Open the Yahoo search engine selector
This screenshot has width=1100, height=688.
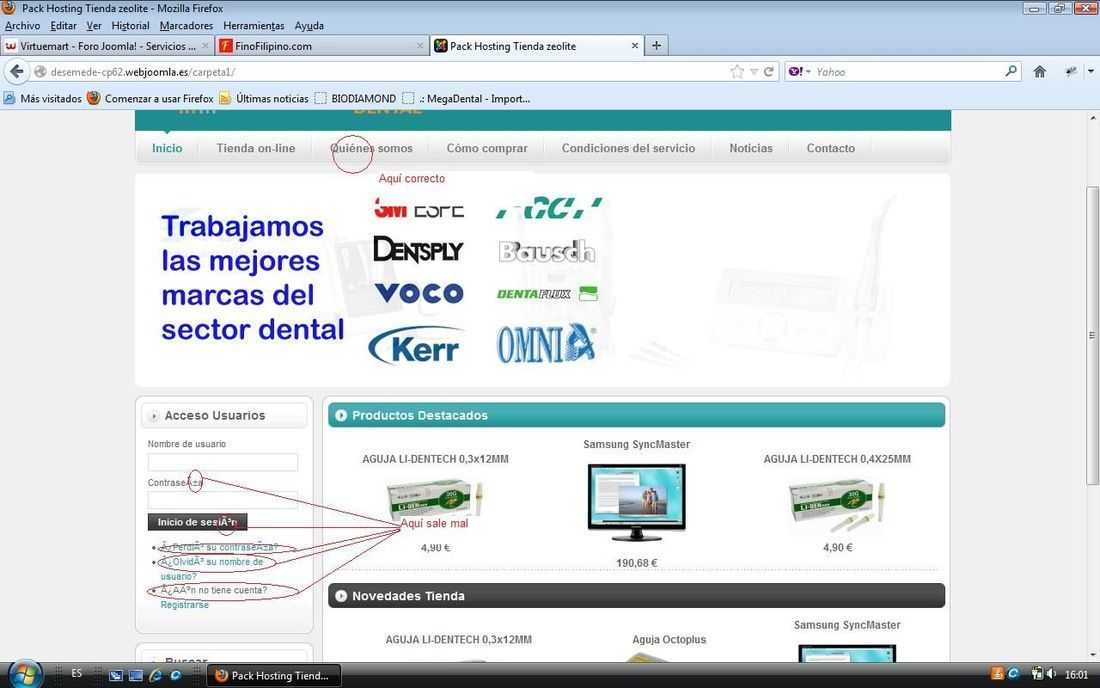coord(800,72)
